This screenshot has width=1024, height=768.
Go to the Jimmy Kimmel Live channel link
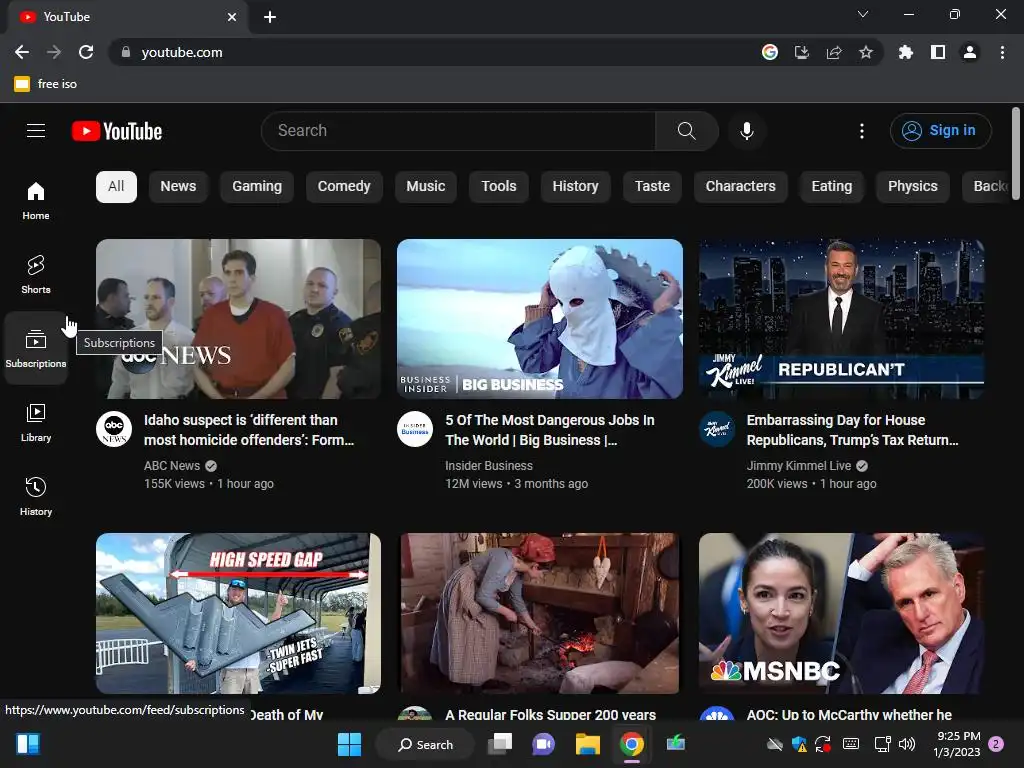tap(799, 466)
